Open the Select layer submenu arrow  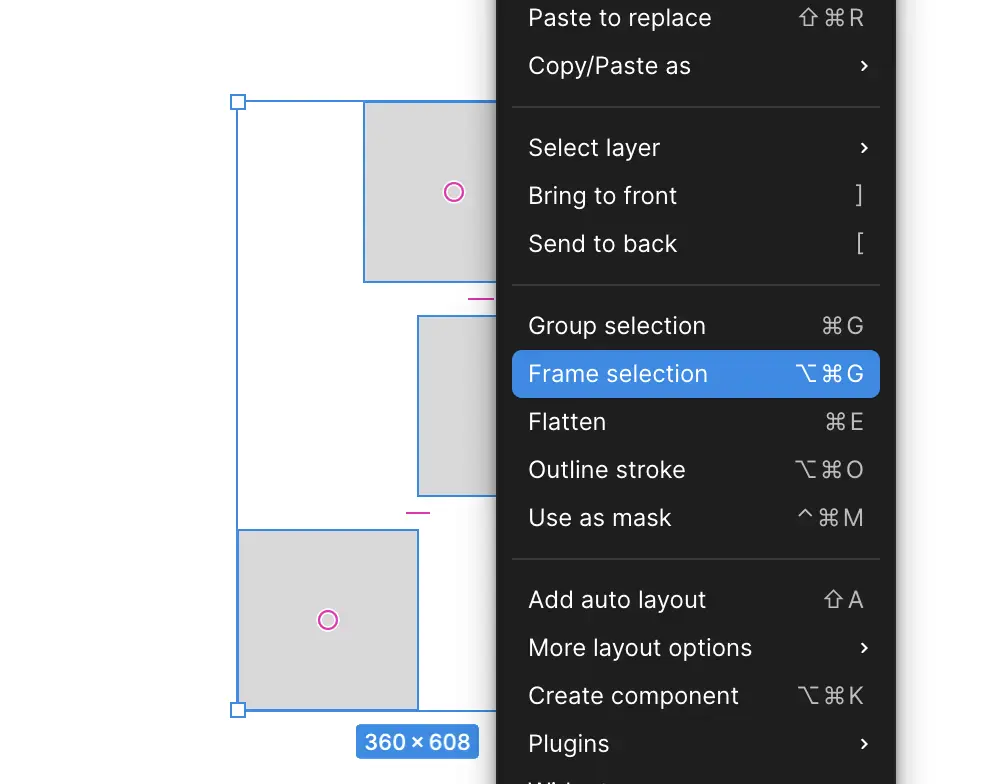(x=864, y=148)
